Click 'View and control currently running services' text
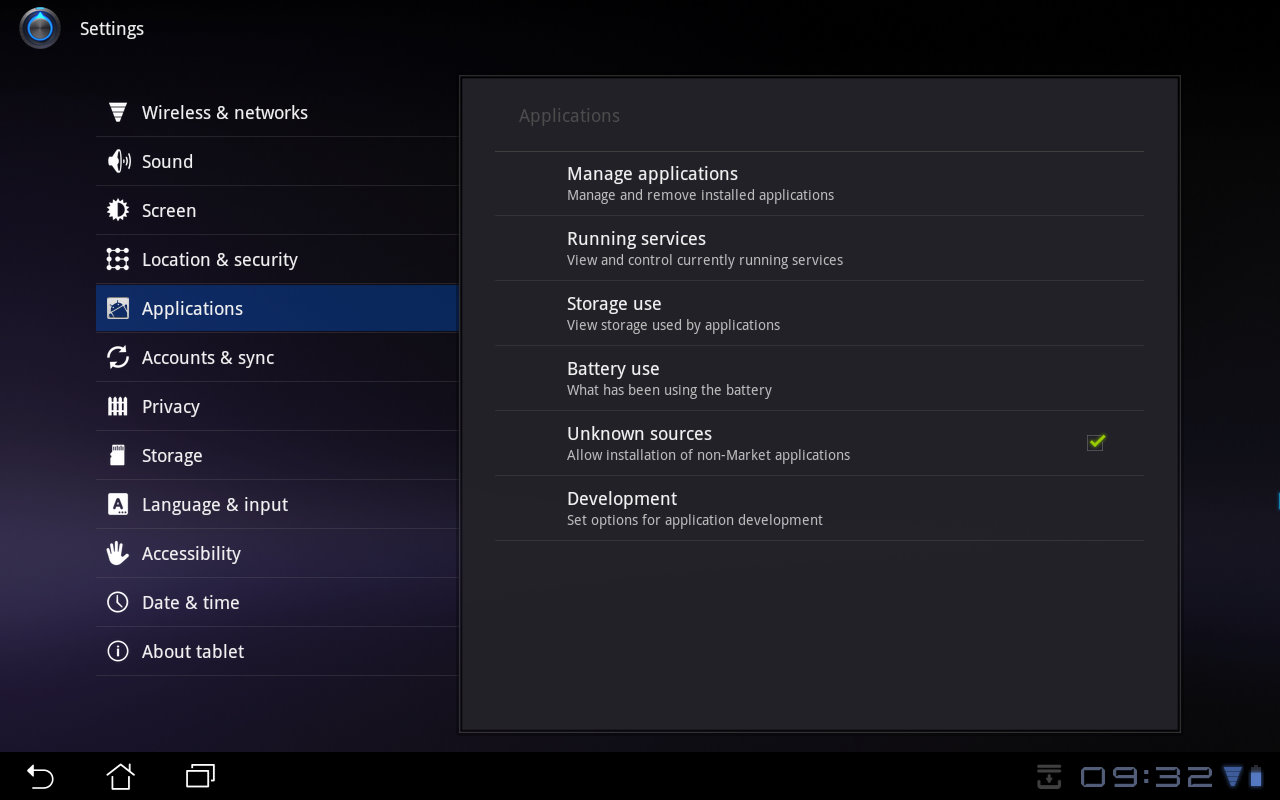The image size is (1280, 800). click(x=705, y=260)
